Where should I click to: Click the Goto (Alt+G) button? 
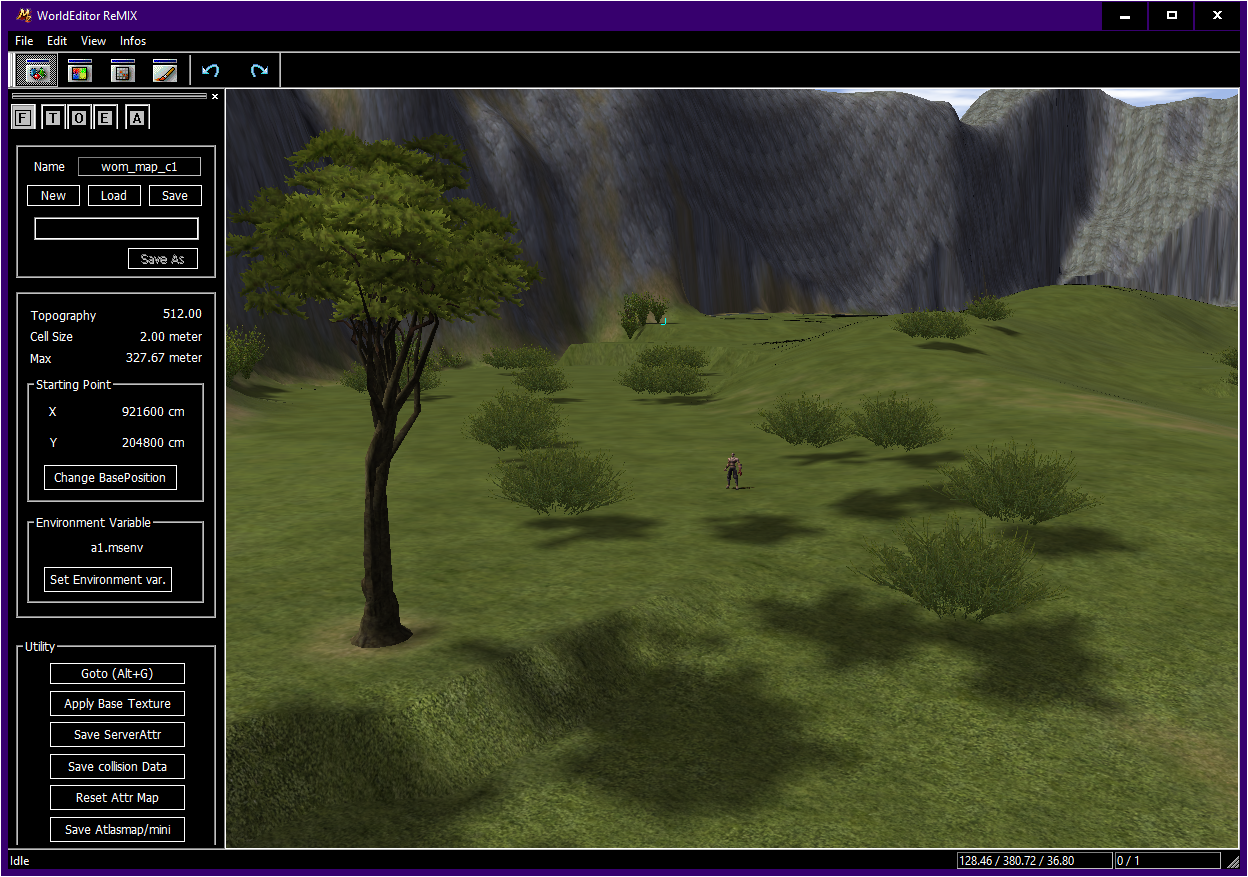tap(117, 674)
